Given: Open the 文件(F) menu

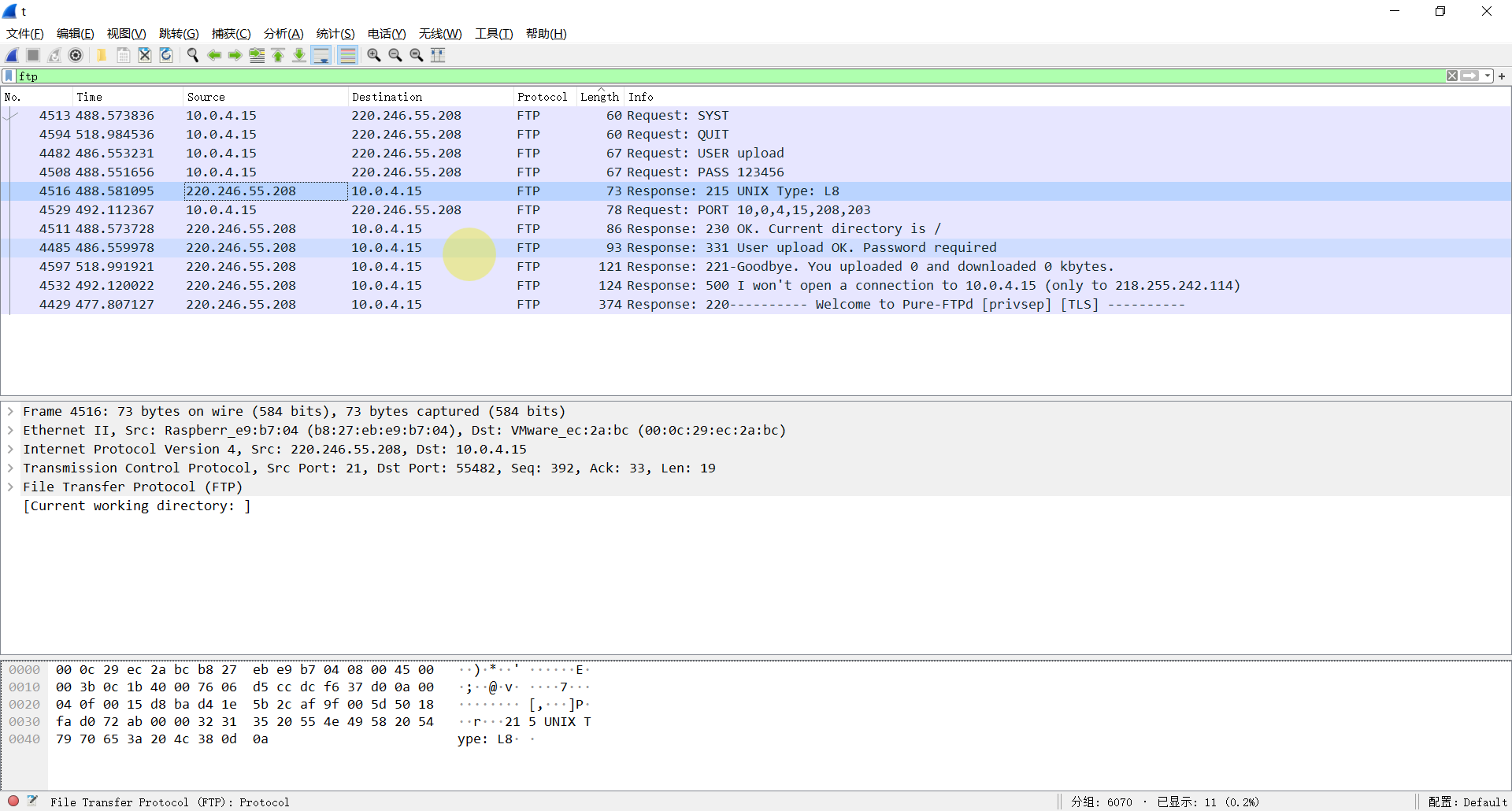Looking at the screenshot, I should [x=24, y=33].
